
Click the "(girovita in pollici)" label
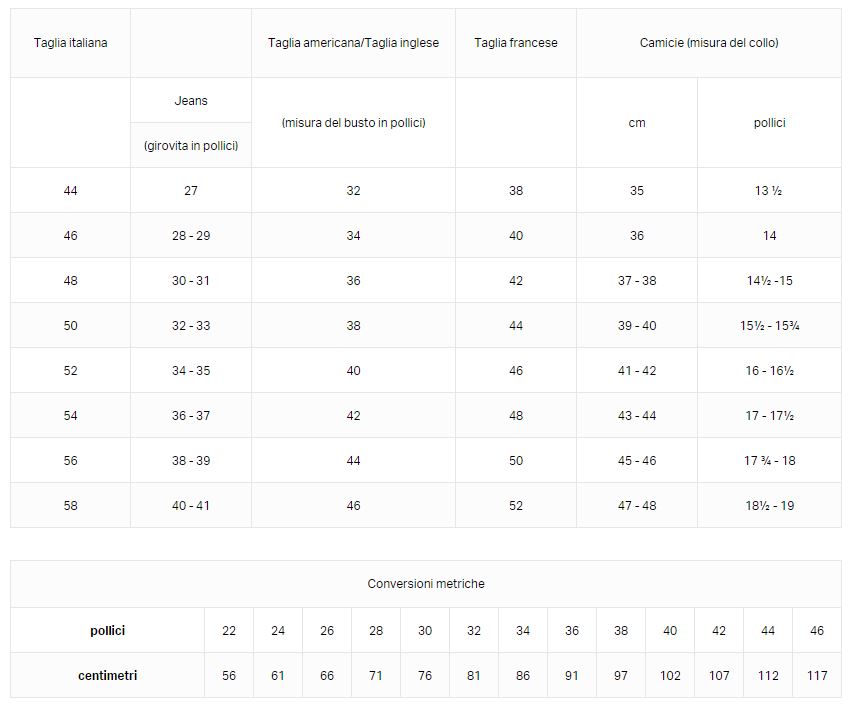point(191,146)
